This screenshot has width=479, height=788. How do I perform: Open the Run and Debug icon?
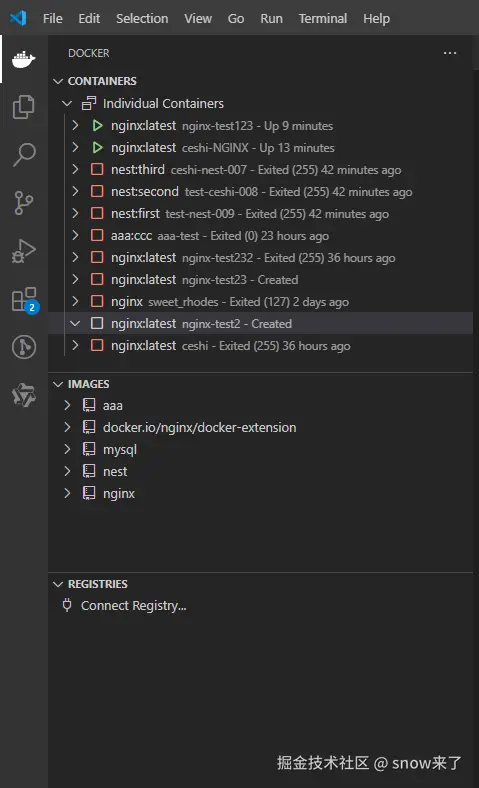pos(24,251)
